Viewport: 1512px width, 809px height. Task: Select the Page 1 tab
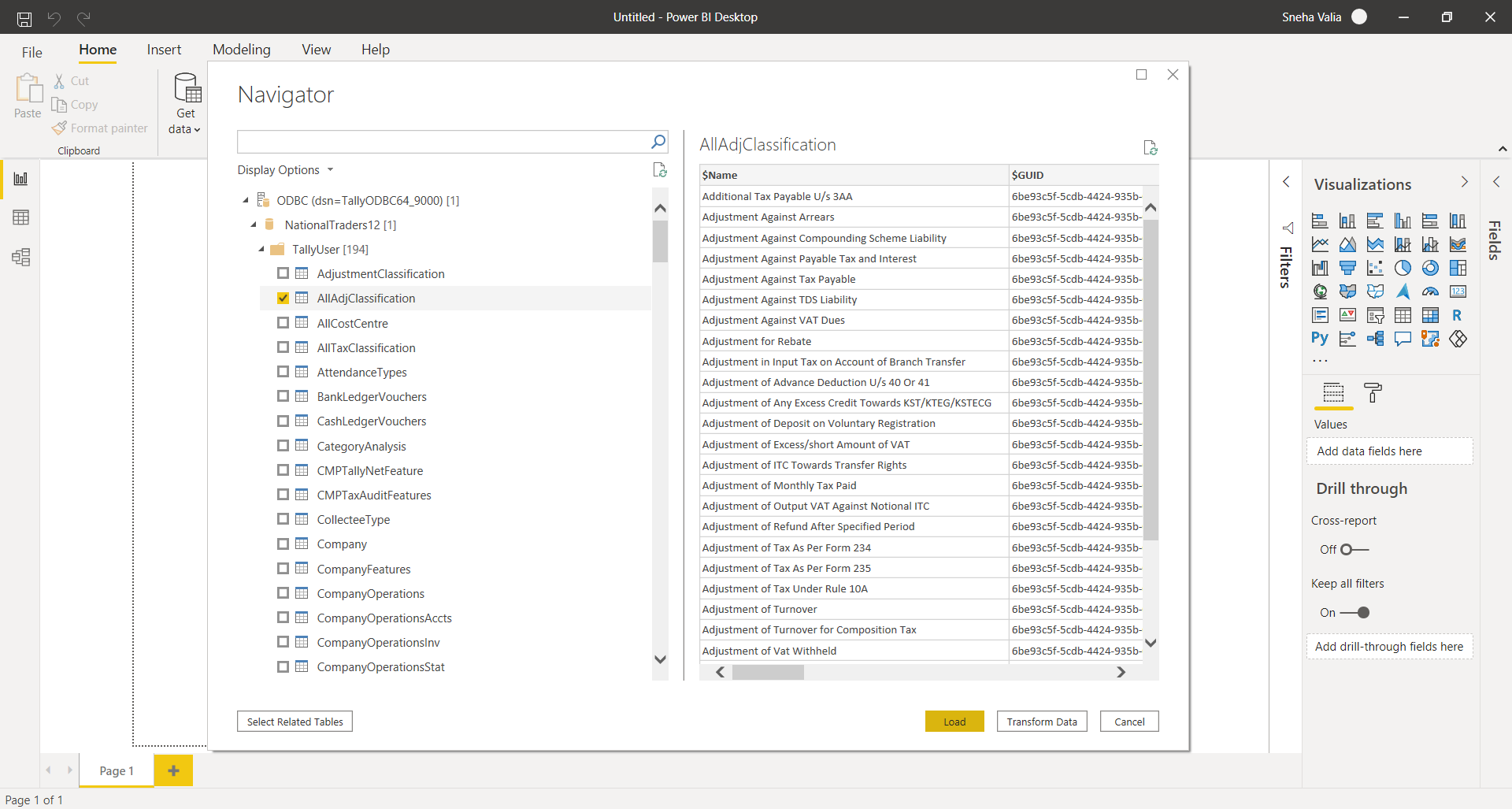117,770
